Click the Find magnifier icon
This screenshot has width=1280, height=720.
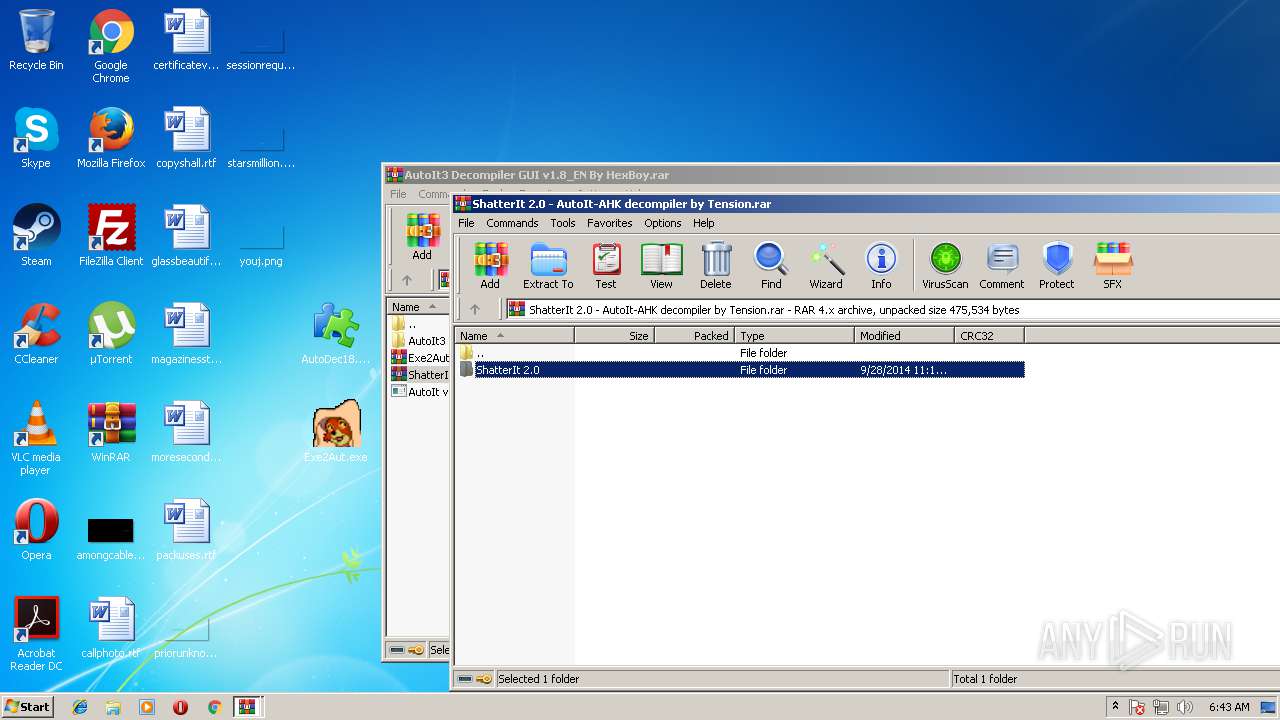point(771,265)
